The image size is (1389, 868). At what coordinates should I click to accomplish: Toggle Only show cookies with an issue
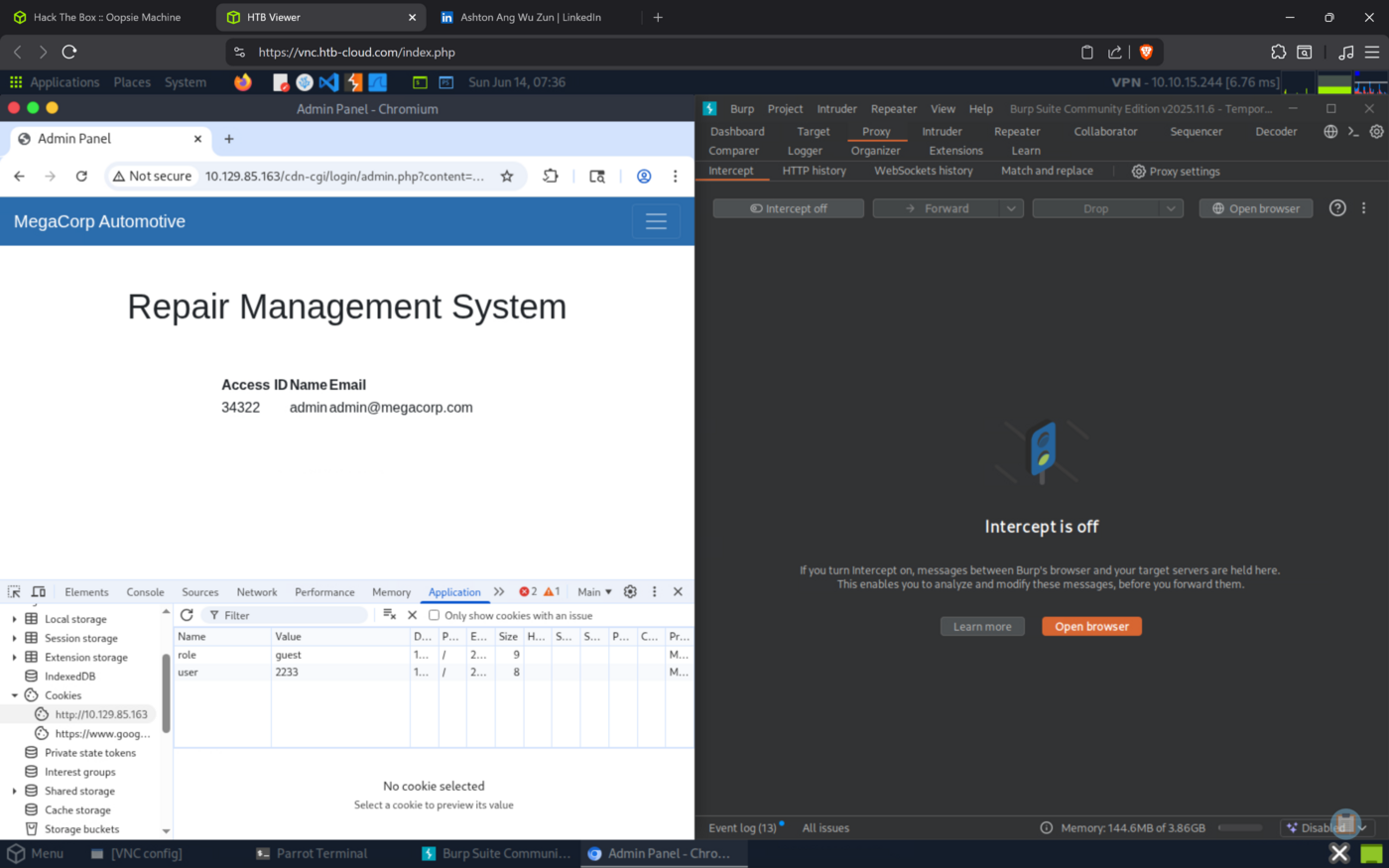[434, 615]
